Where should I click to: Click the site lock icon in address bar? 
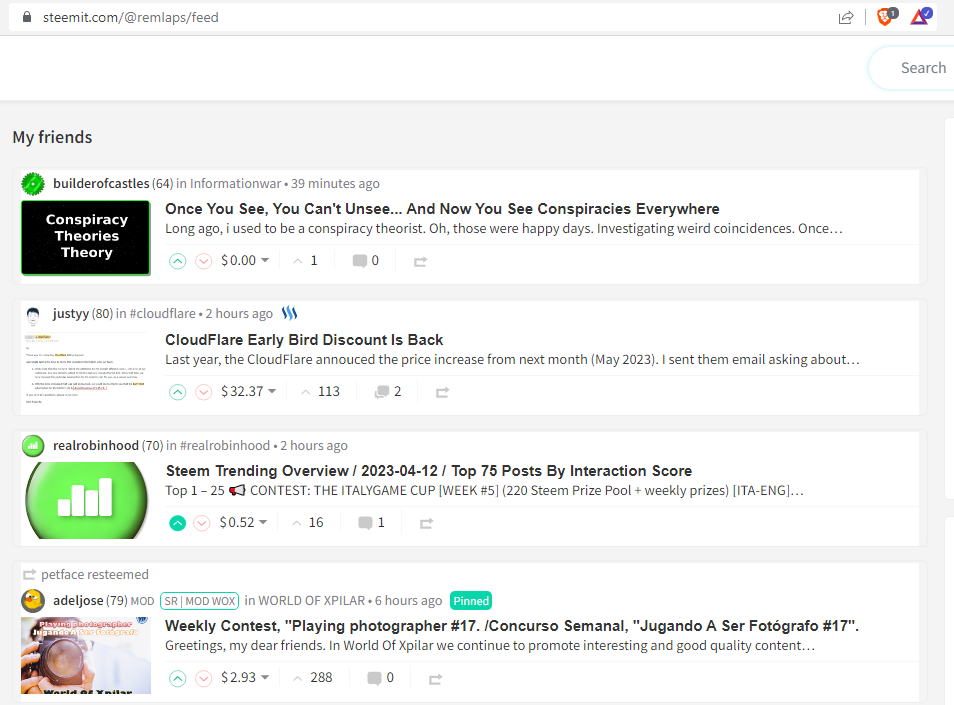[27, 17]
